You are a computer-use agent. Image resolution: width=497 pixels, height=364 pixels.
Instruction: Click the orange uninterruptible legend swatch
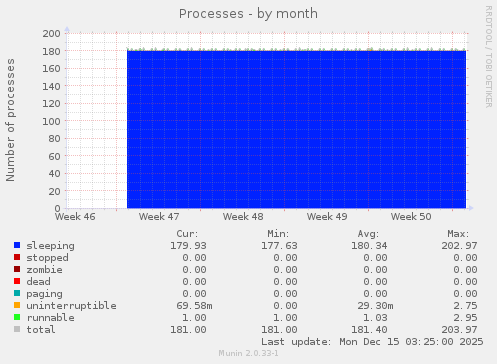pyautogui.click(x=17, y=305)
